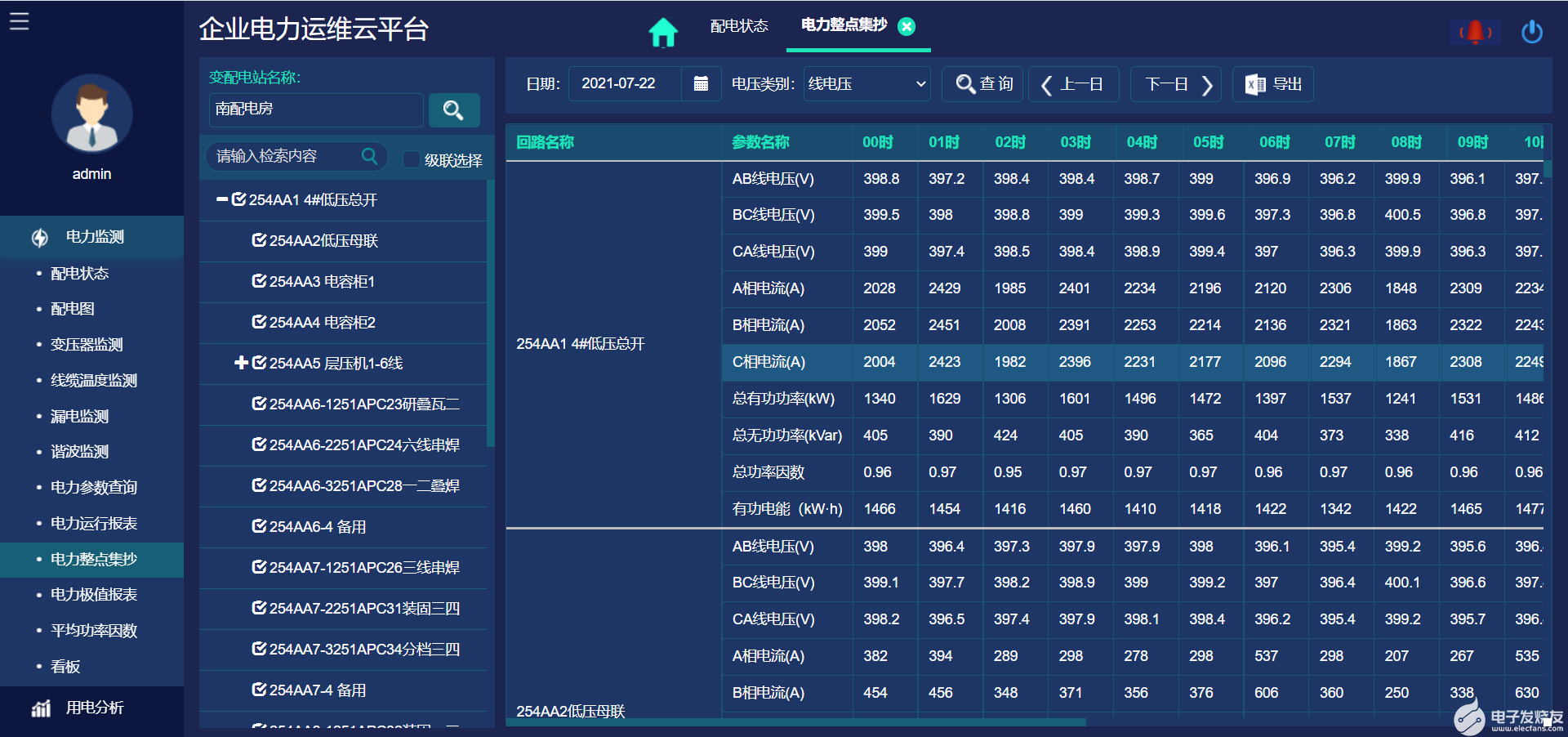
Task: Uncheck 254AA4 电容柜2 checkbox
Action: pos(260,322)
